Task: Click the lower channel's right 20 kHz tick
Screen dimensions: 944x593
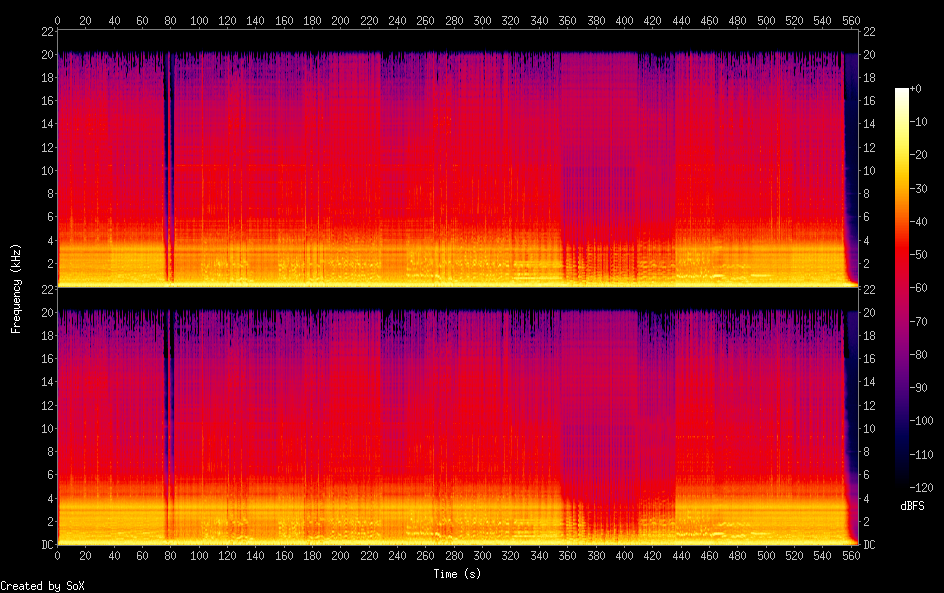Action: 870,312
